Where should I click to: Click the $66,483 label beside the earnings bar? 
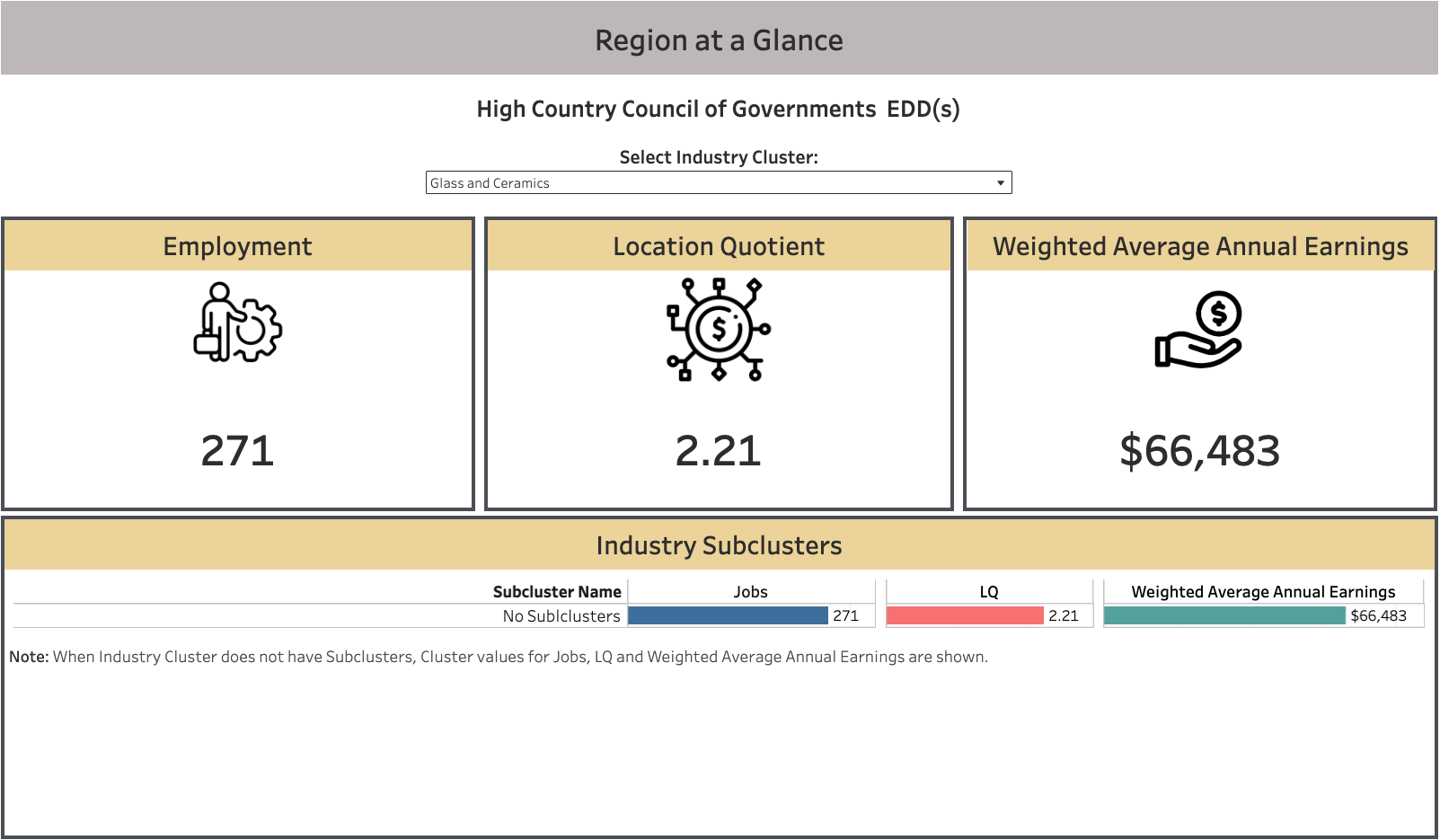[1378, 615]
